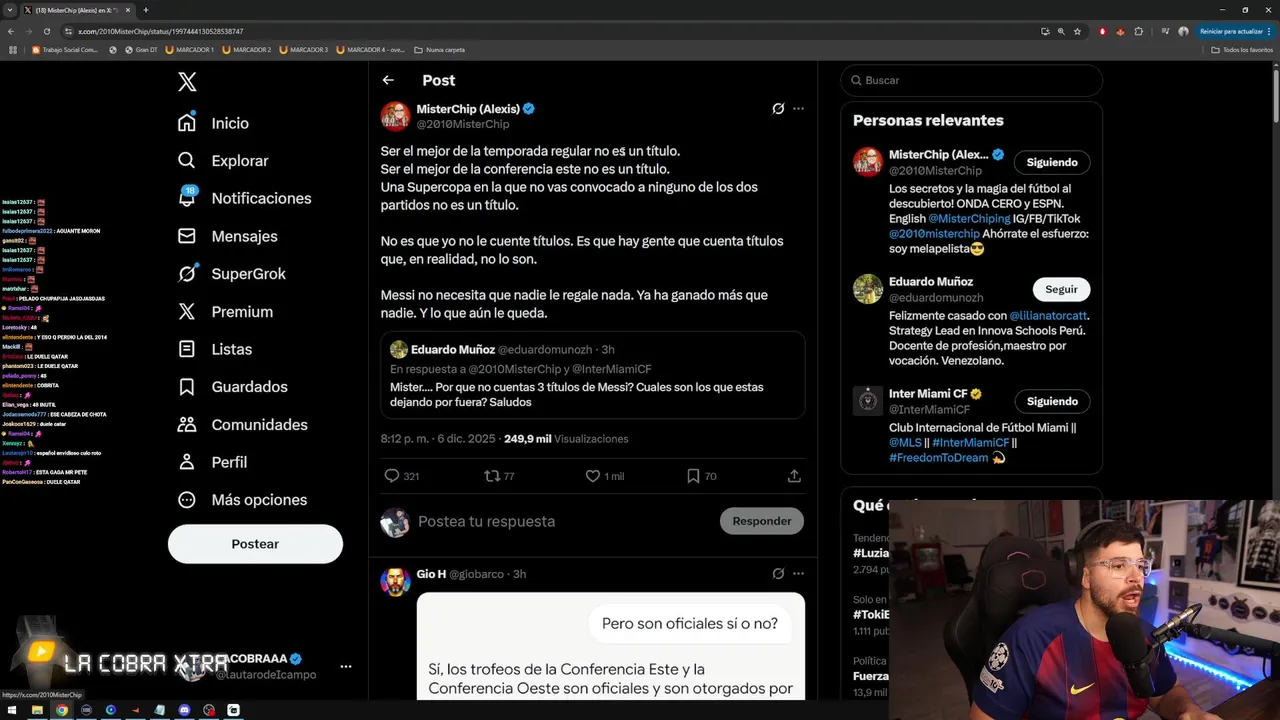Open the account switcher three-dot menu

tap(346, 666)
